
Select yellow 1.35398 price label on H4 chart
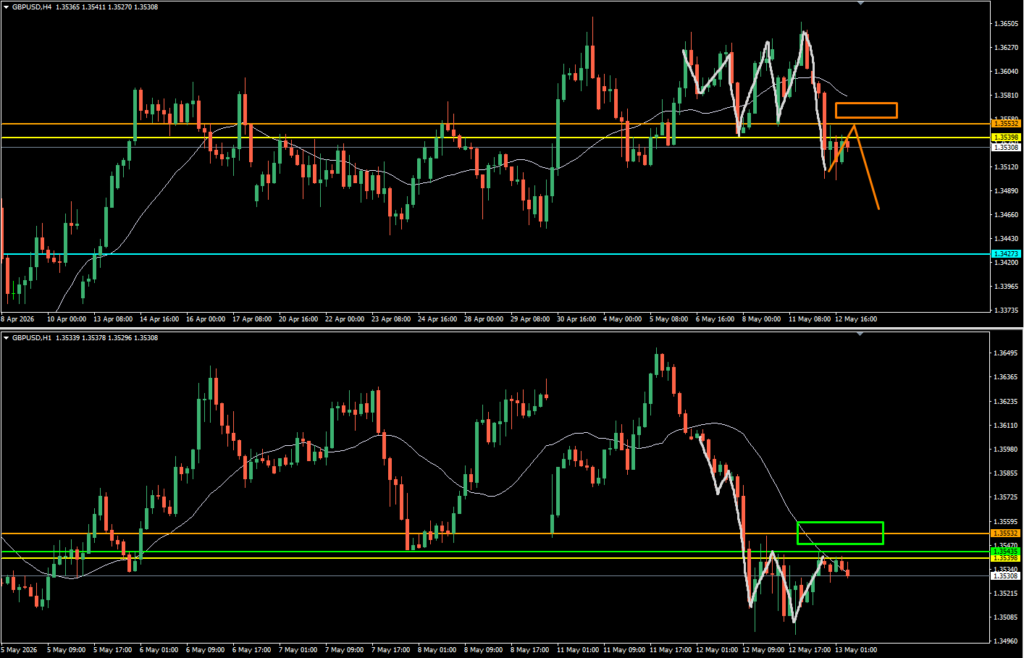pos(1006,137)
